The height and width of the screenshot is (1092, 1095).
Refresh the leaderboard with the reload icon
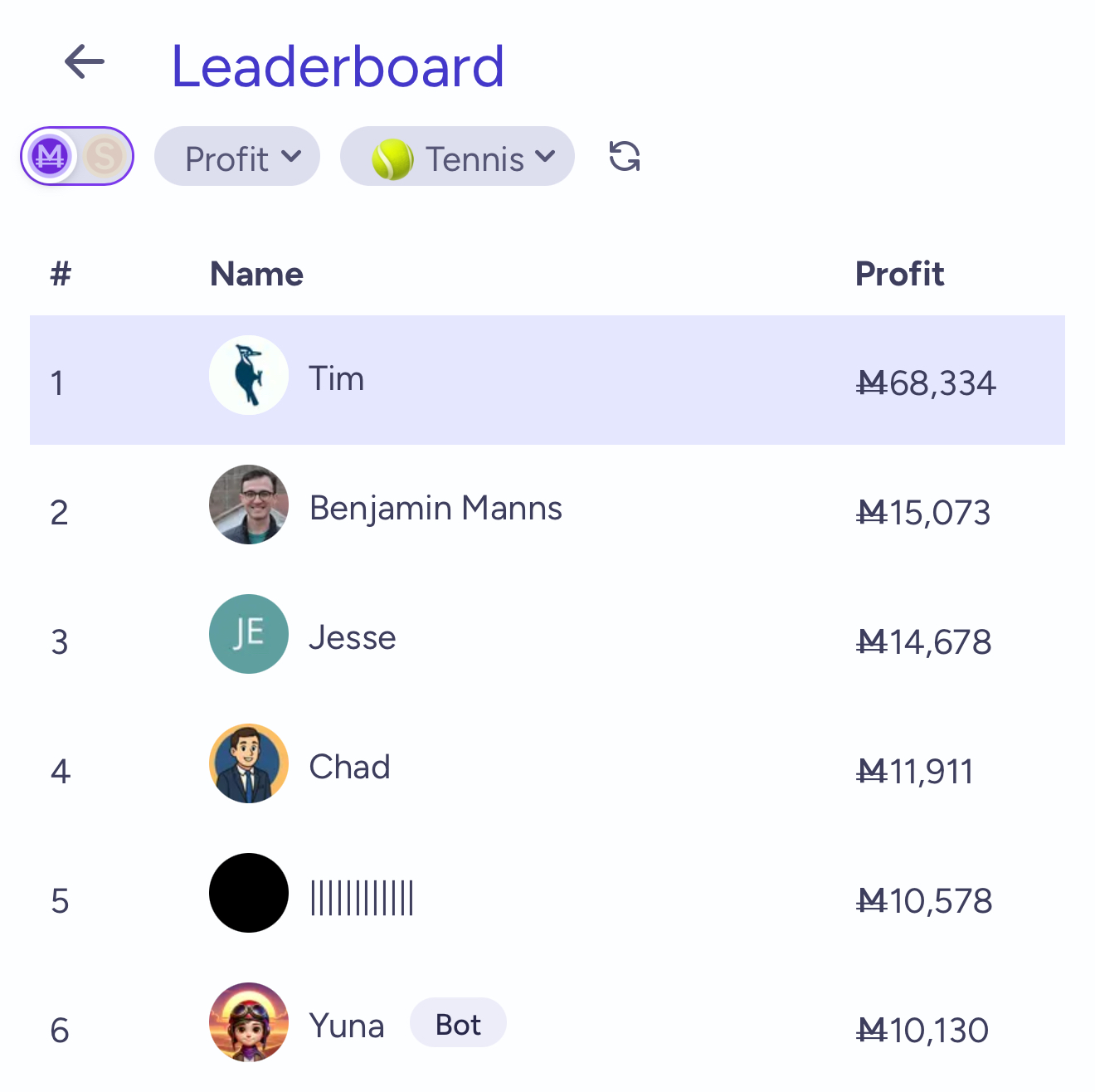click(625, 156)
